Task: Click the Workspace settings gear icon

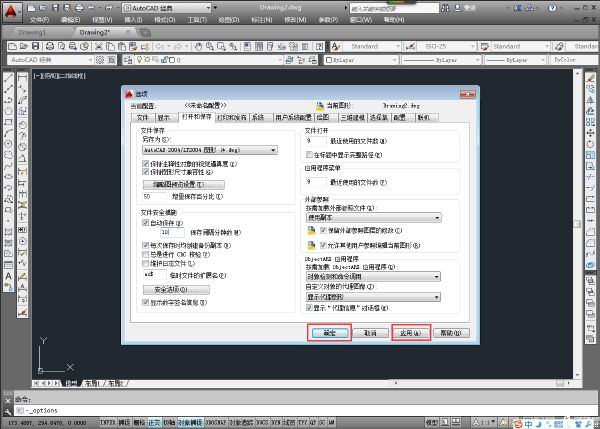Action: (100, 60)
